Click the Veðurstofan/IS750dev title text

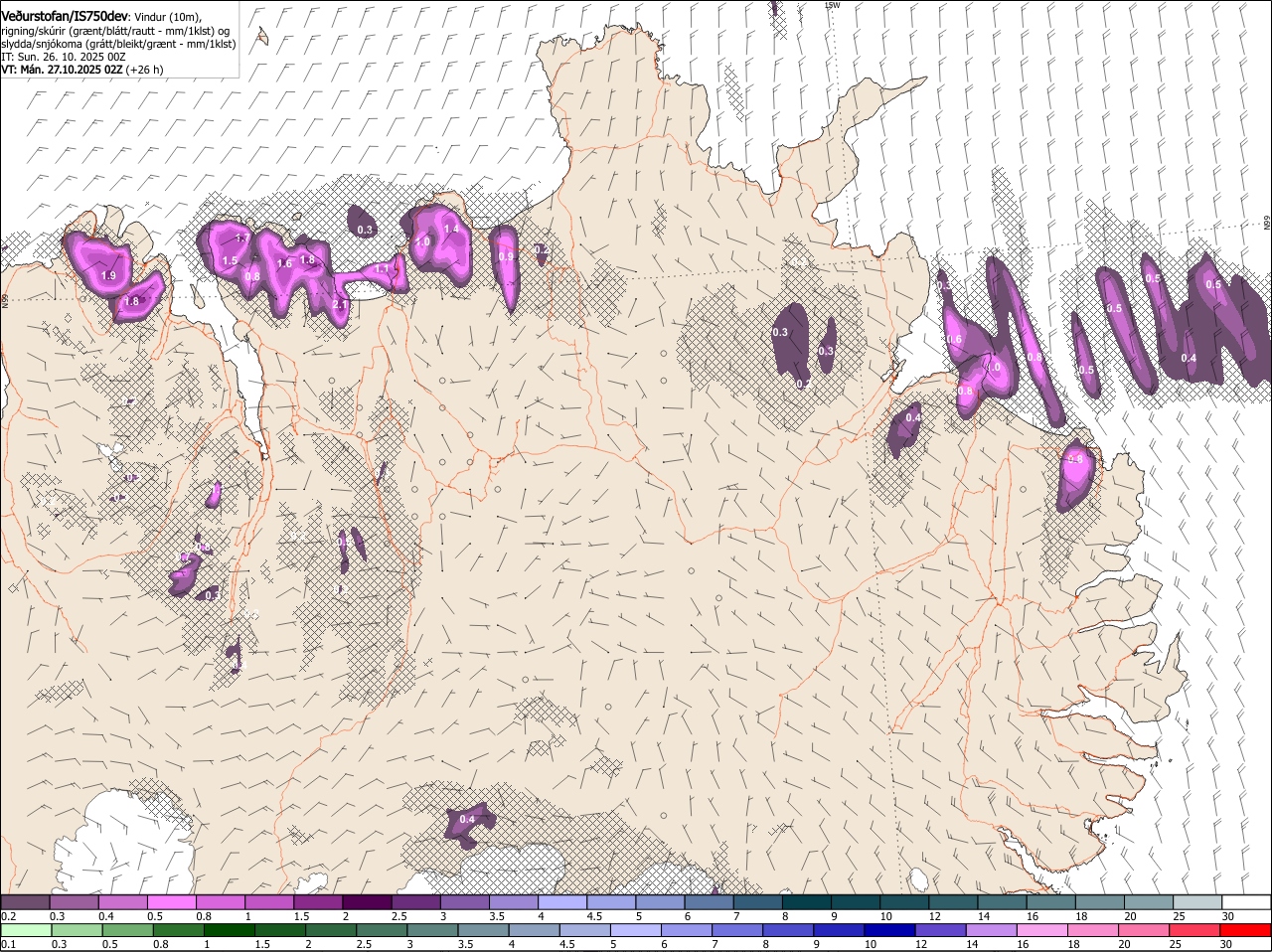click(65, 16)
